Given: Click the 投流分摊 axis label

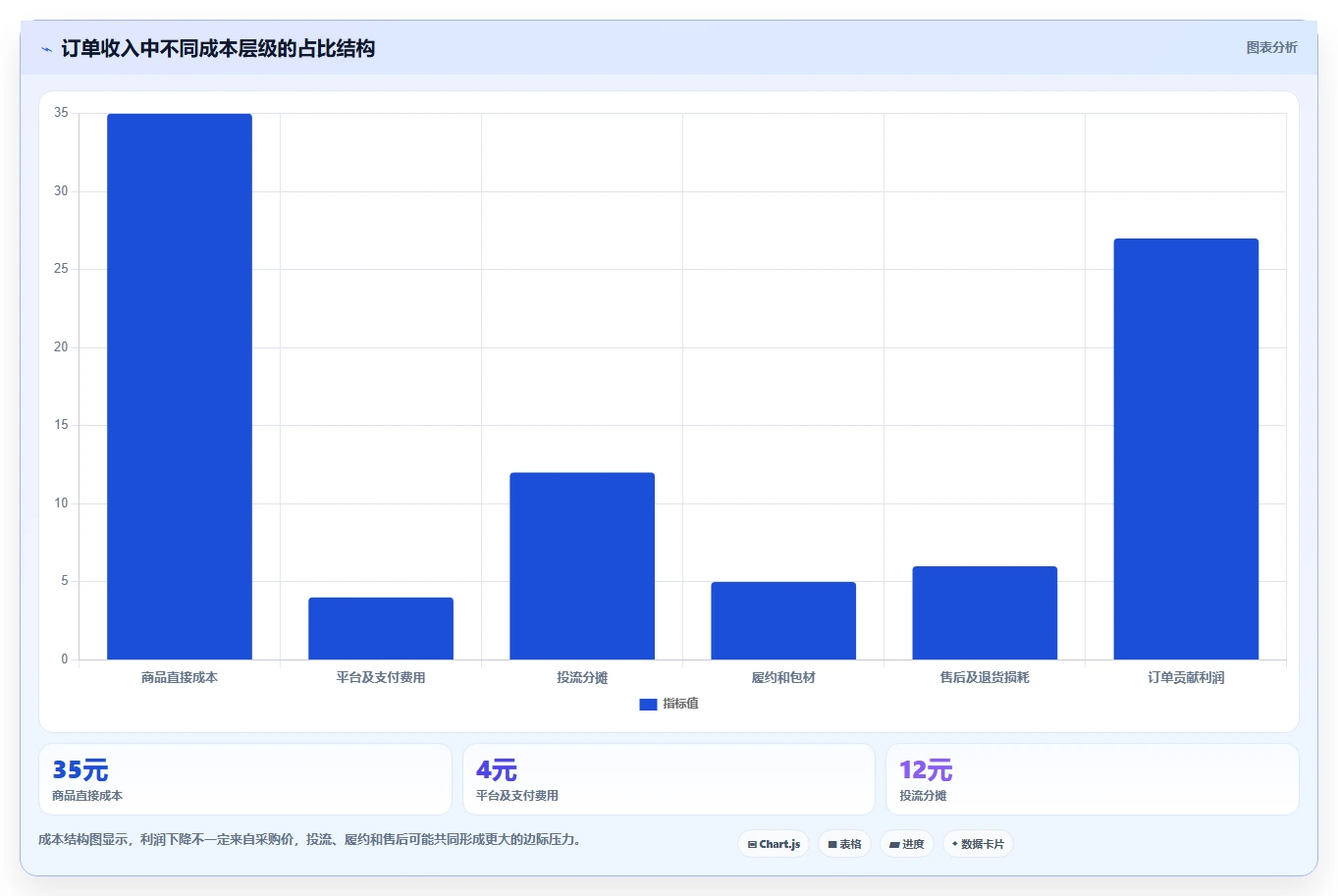Looking at the screenshot, I should pyautogui.click(x=582, y=677).
